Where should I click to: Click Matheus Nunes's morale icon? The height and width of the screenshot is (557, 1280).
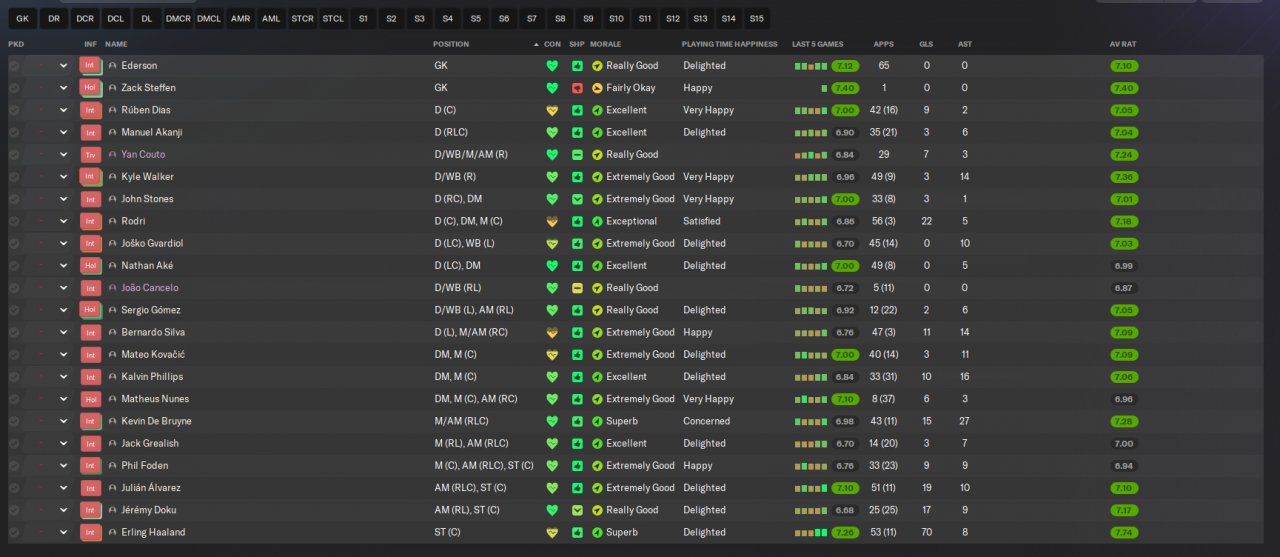[x=597, y=399]
